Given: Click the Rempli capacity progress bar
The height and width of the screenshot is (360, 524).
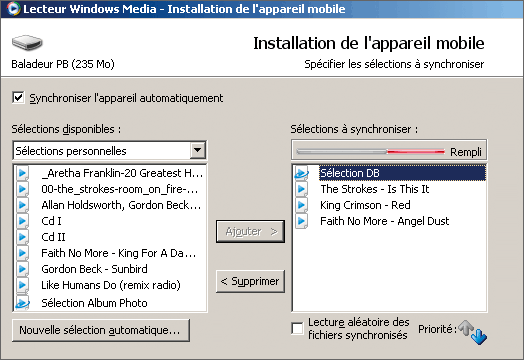Looking at the screenshot, I should coord(371,152).
